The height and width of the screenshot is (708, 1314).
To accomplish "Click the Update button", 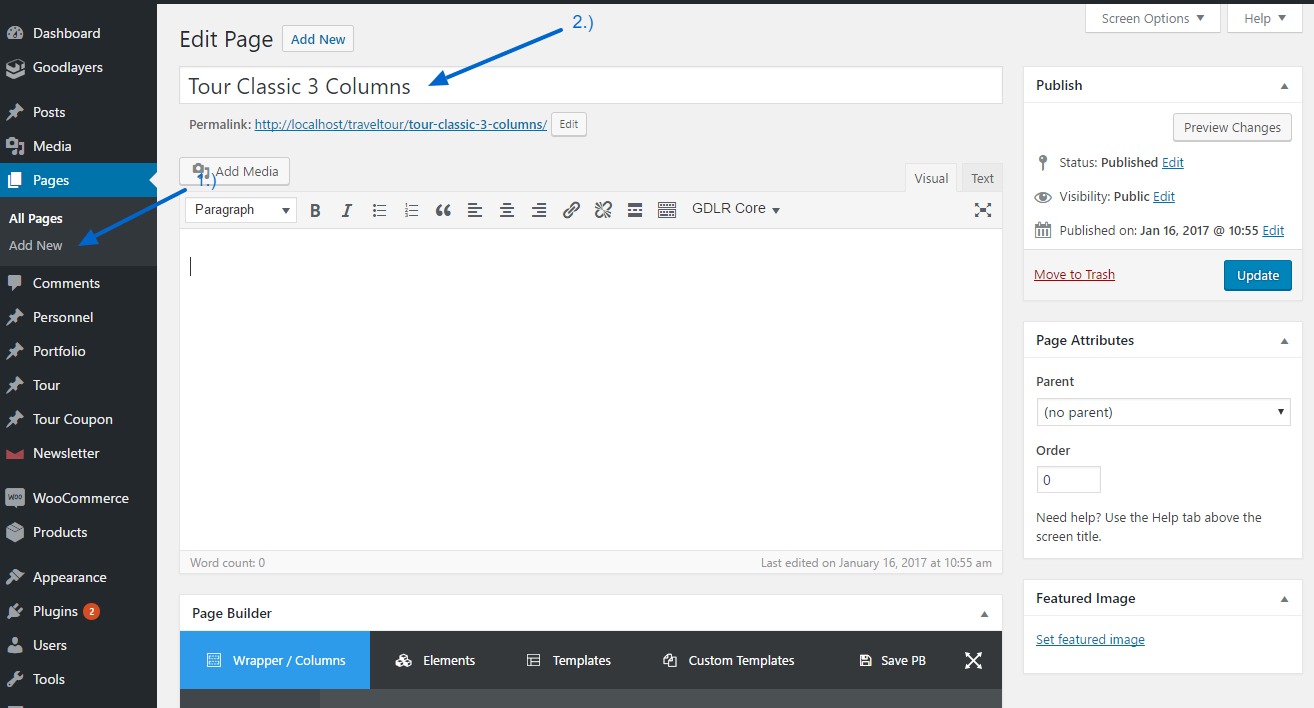I will tap(1257, 275).
